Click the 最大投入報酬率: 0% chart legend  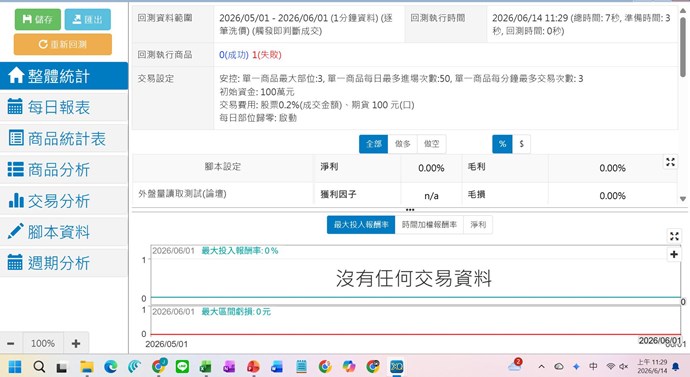[240, 251]
